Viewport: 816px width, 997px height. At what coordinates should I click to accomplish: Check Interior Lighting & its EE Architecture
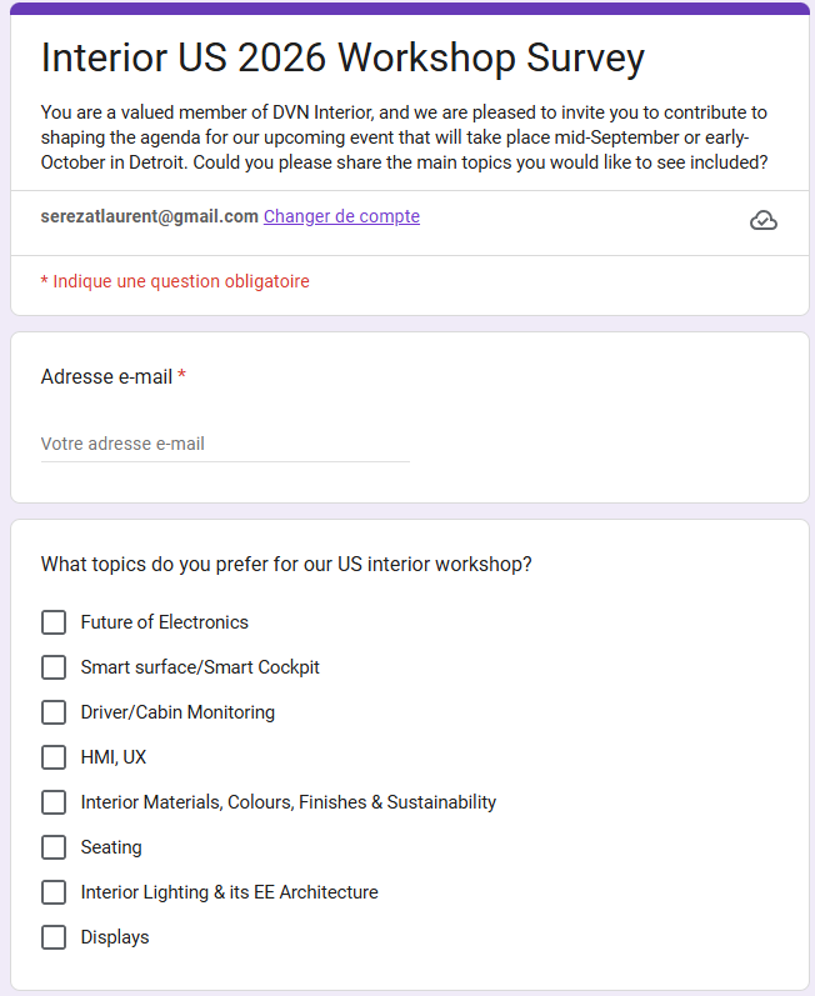click(x=54, y=893)
